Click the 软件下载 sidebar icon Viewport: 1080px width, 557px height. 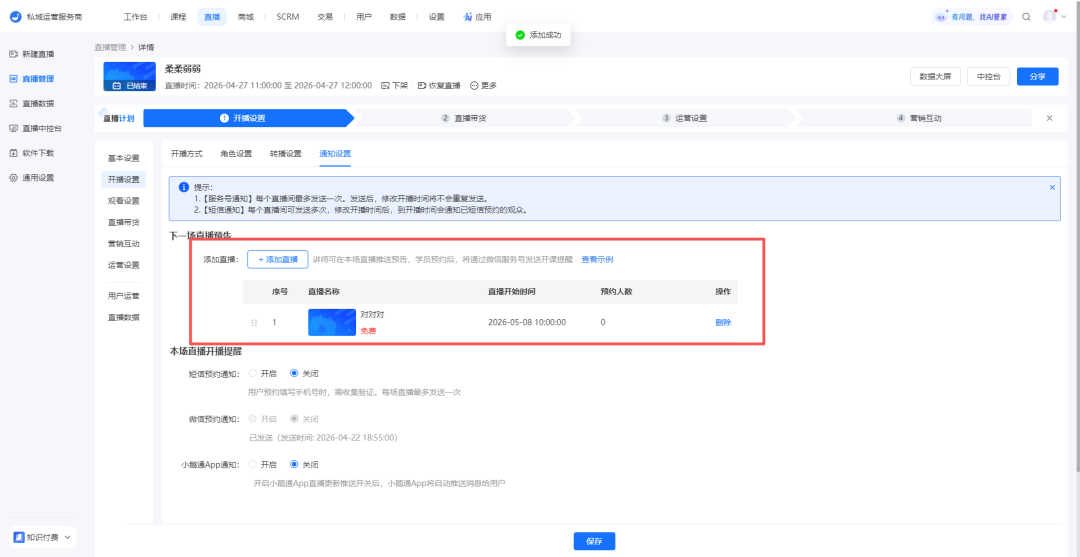tap(13, 153)
